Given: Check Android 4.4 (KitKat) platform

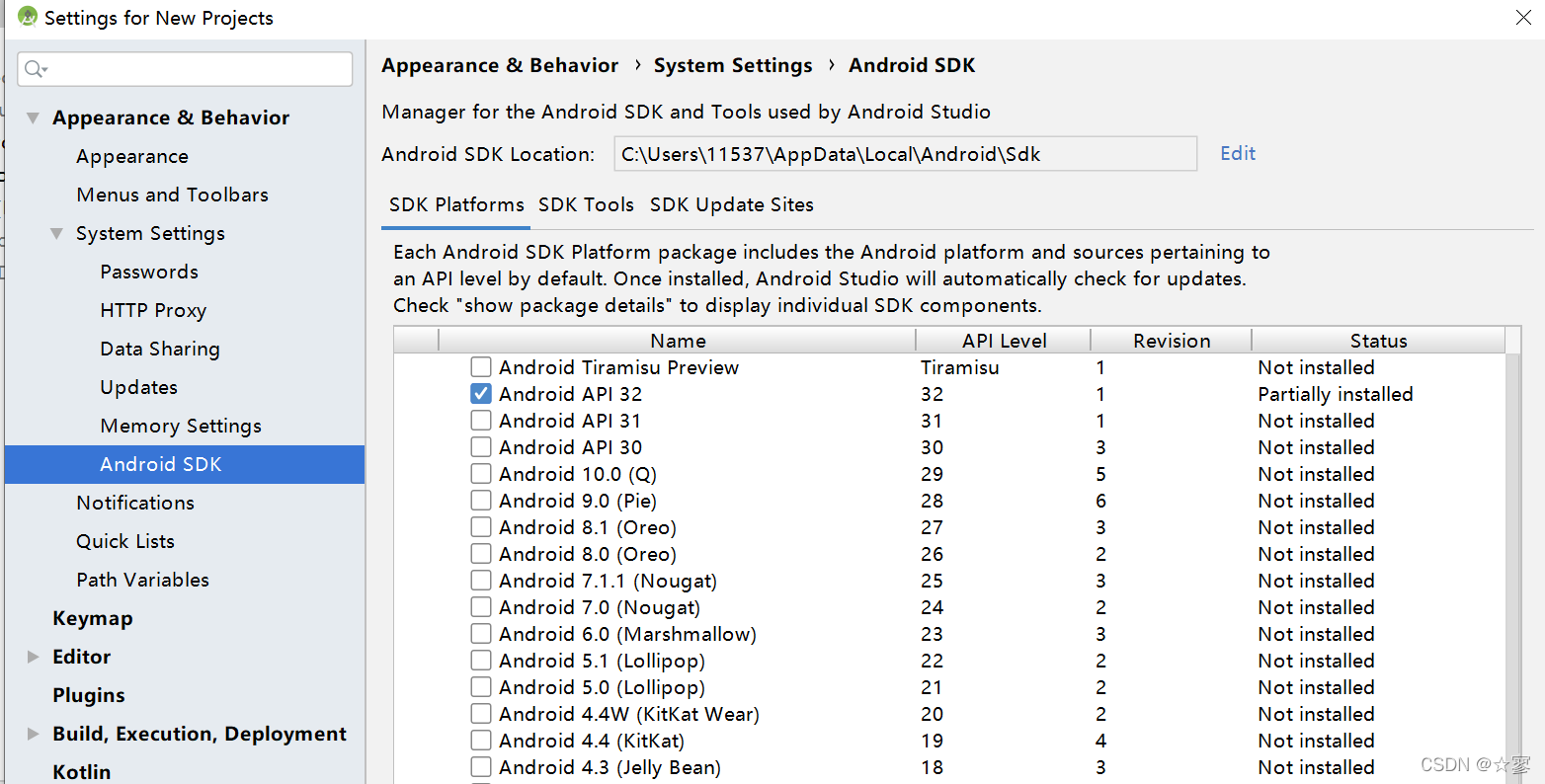Looking at the screenshot, I should [481, 740].
